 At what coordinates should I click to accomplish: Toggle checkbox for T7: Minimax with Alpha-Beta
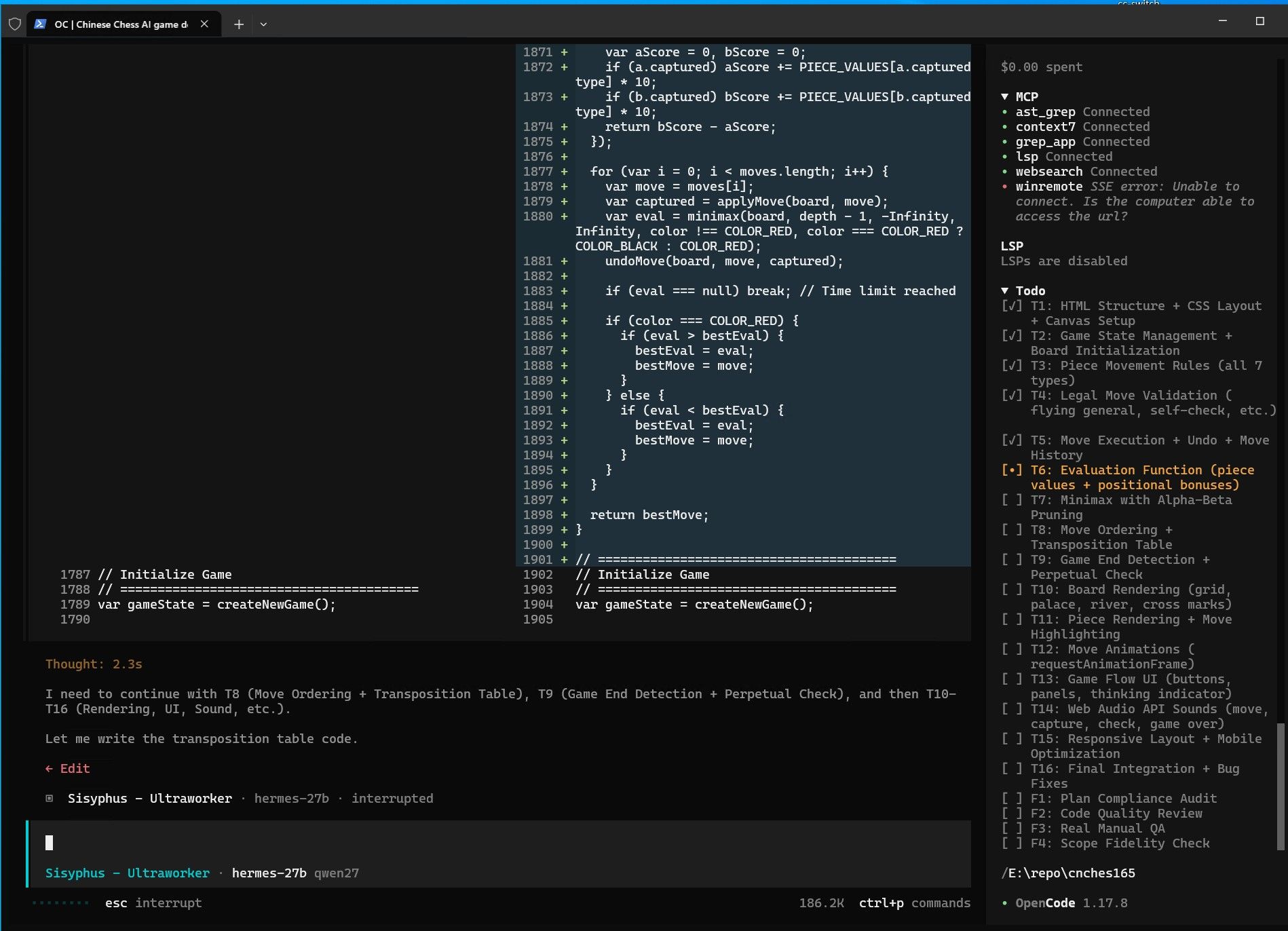(x=1012, y=500)
